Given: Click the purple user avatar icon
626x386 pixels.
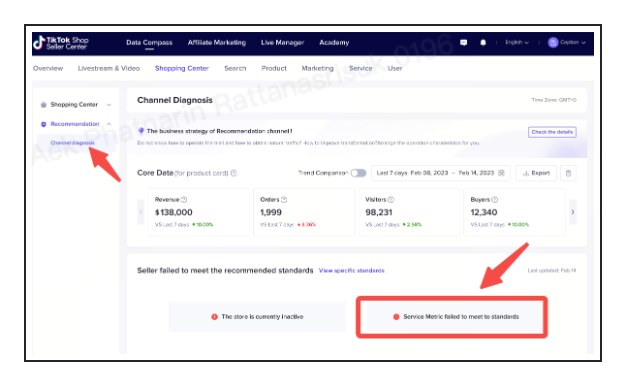Looking at the screenshot, I should click(553, 42).
